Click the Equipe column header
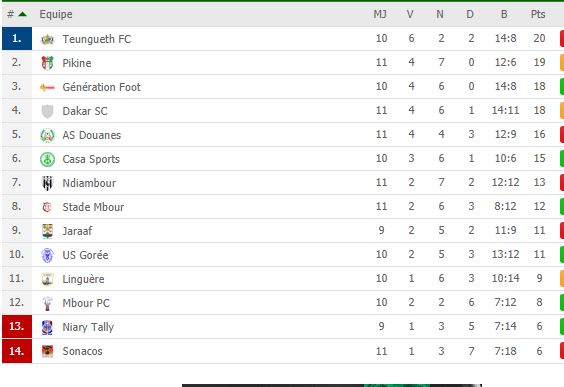The image size is (564, 387). tap(56, 14)
